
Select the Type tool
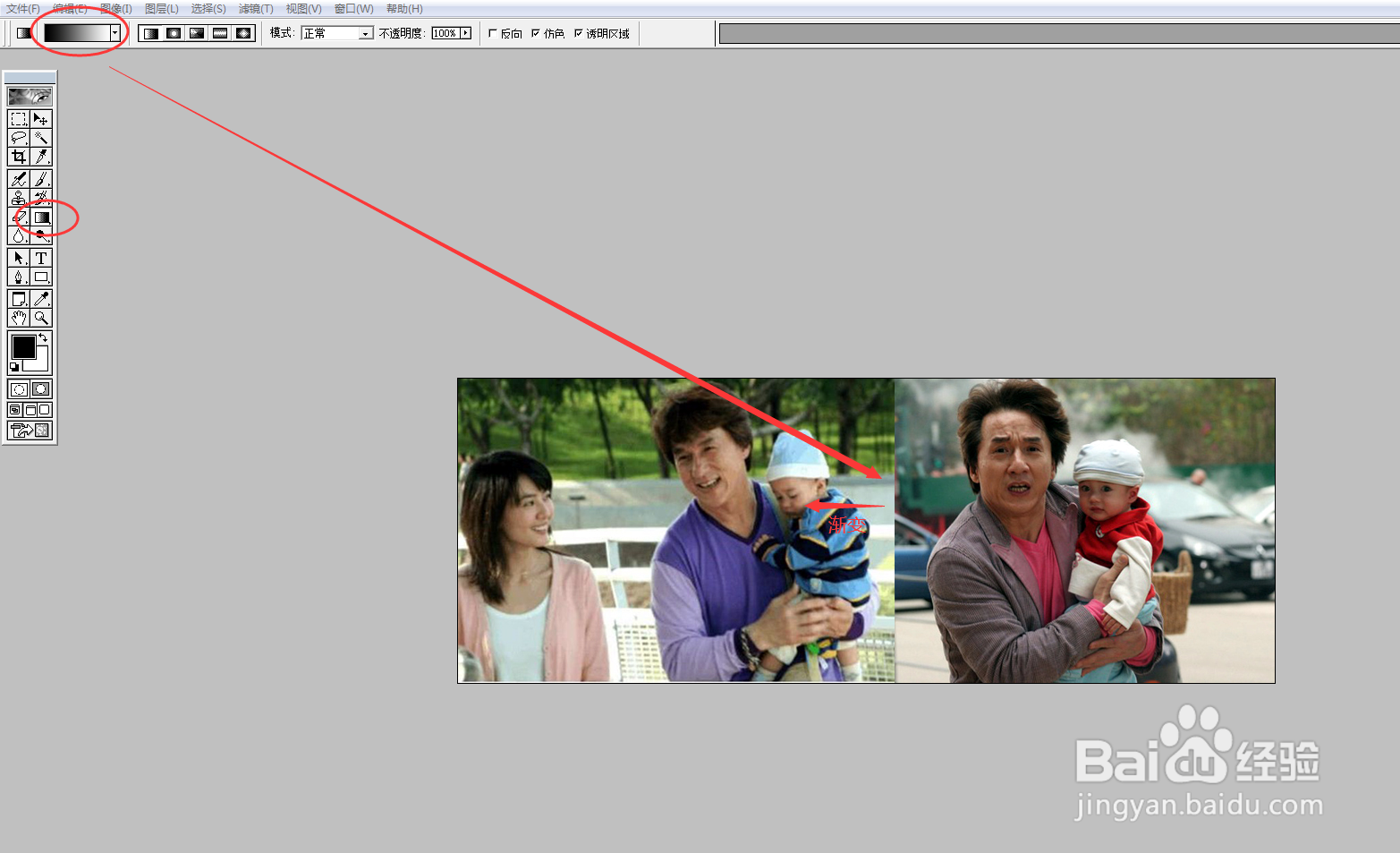[x=41, y=258]
